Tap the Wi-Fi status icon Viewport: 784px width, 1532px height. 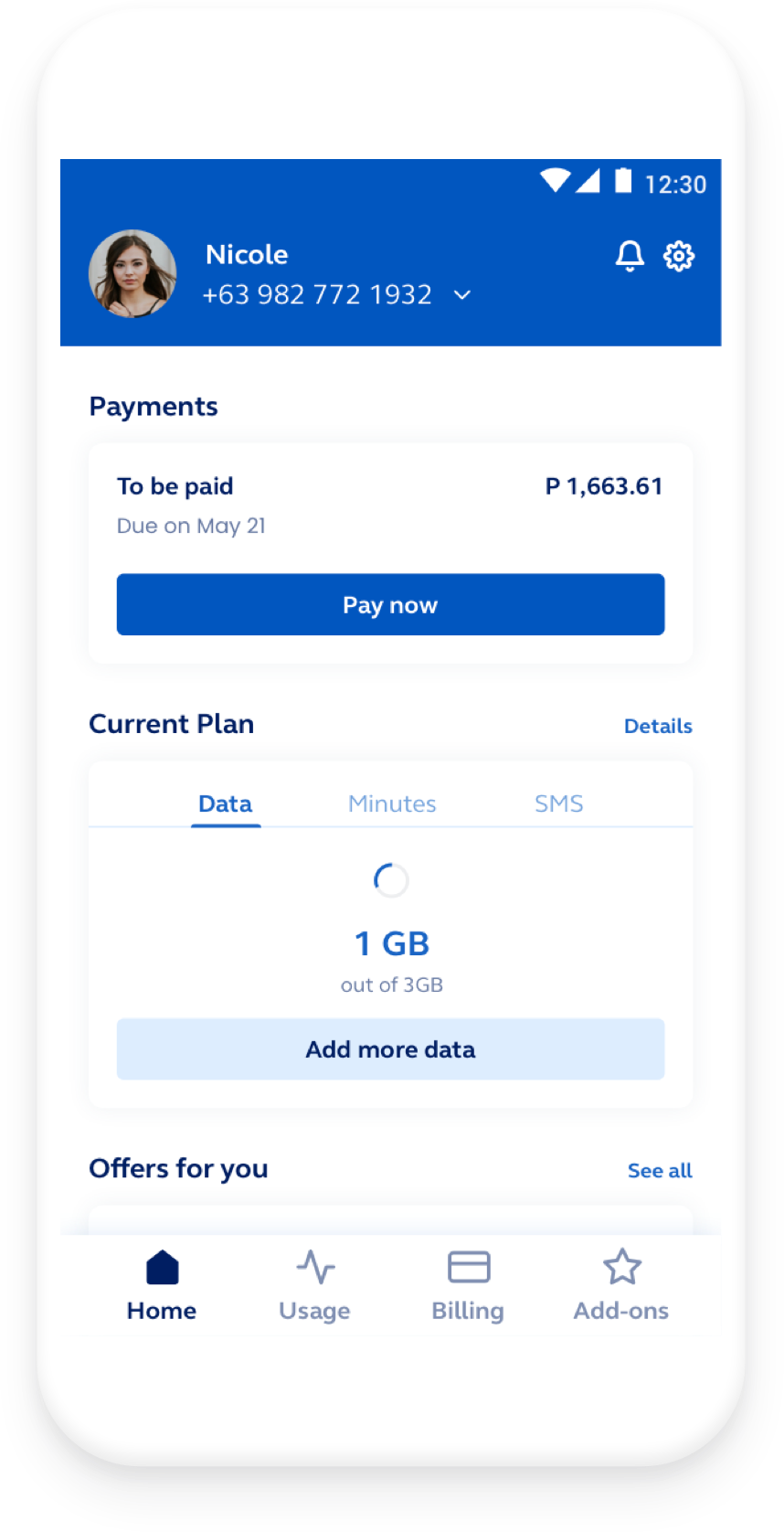[555, 180]
